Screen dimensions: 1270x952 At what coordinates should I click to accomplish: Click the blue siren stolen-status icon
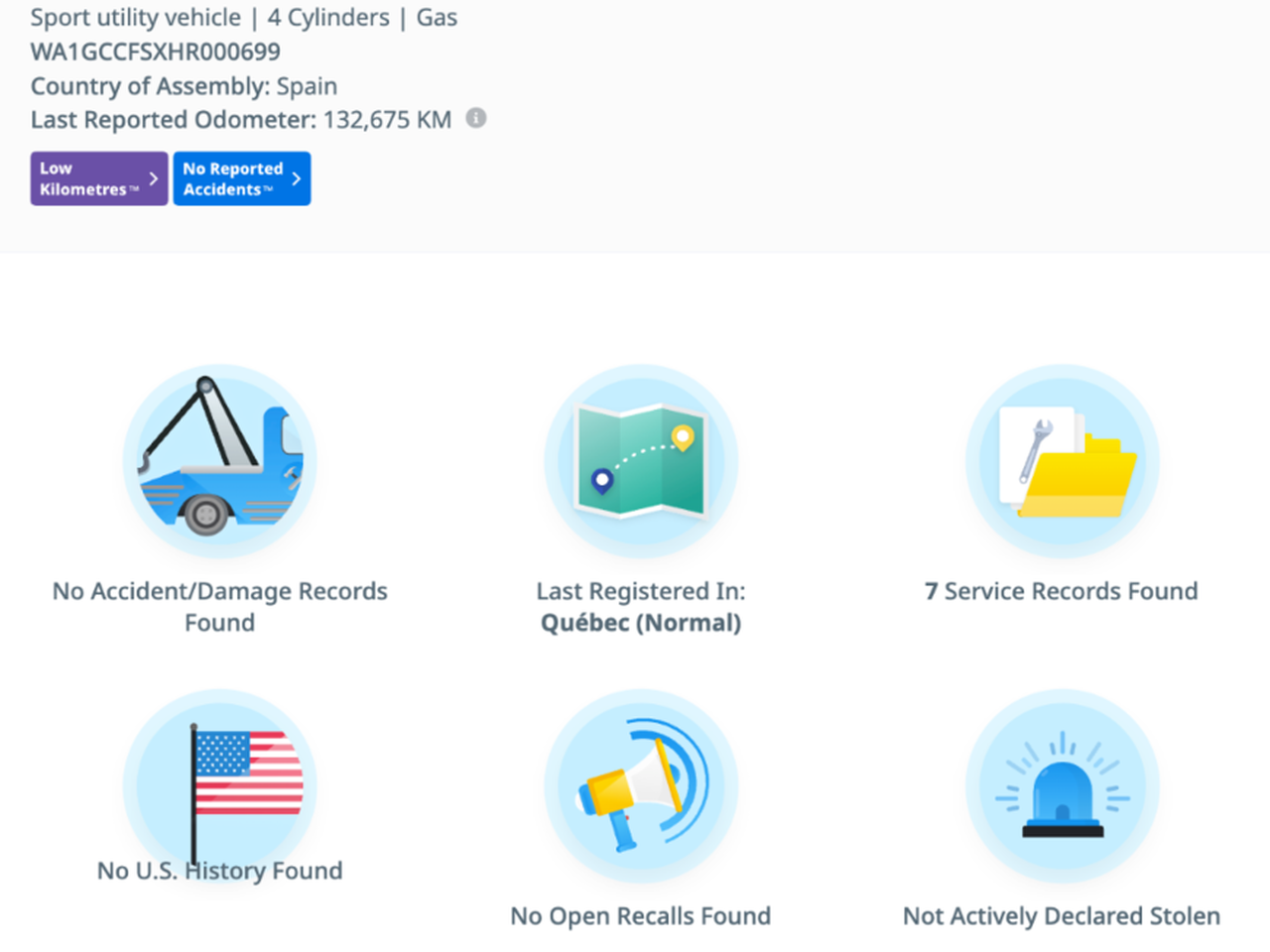pyautogui.click(x=1062, y=785)
